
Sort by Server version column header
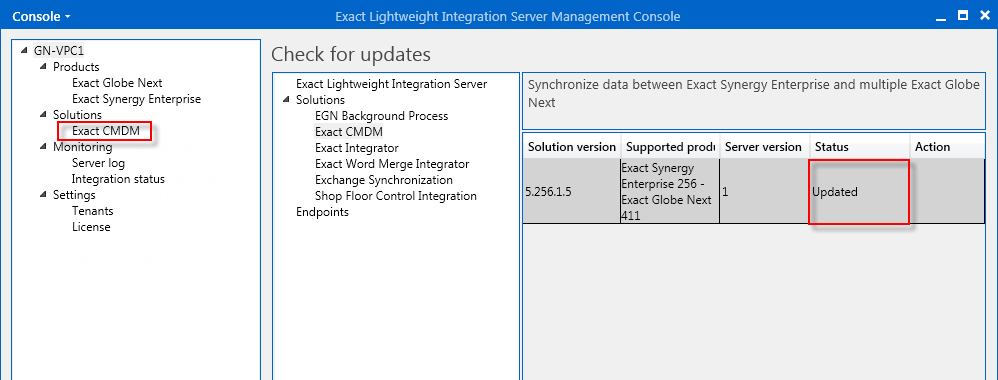click(764, 147)
